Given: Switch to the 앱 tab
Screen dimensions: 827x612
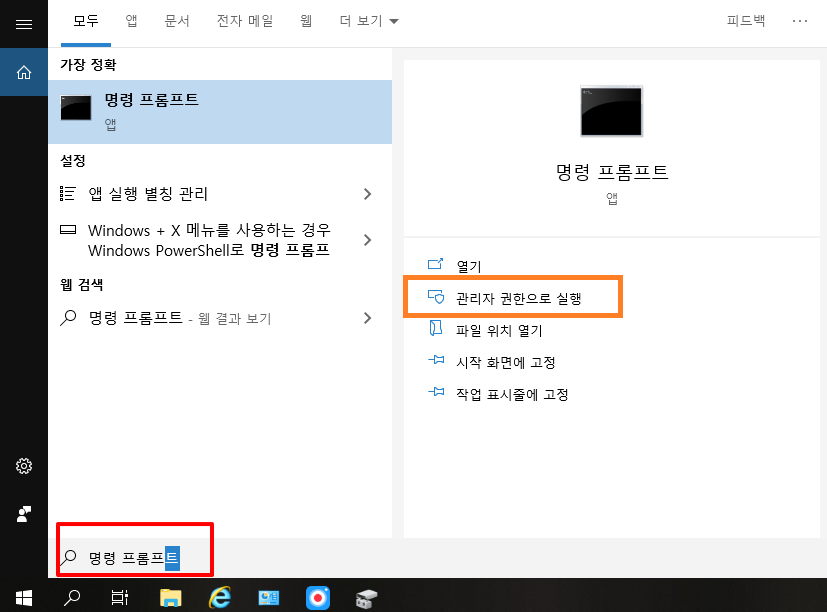Looking at the screenshot, I should coord(131,21).
